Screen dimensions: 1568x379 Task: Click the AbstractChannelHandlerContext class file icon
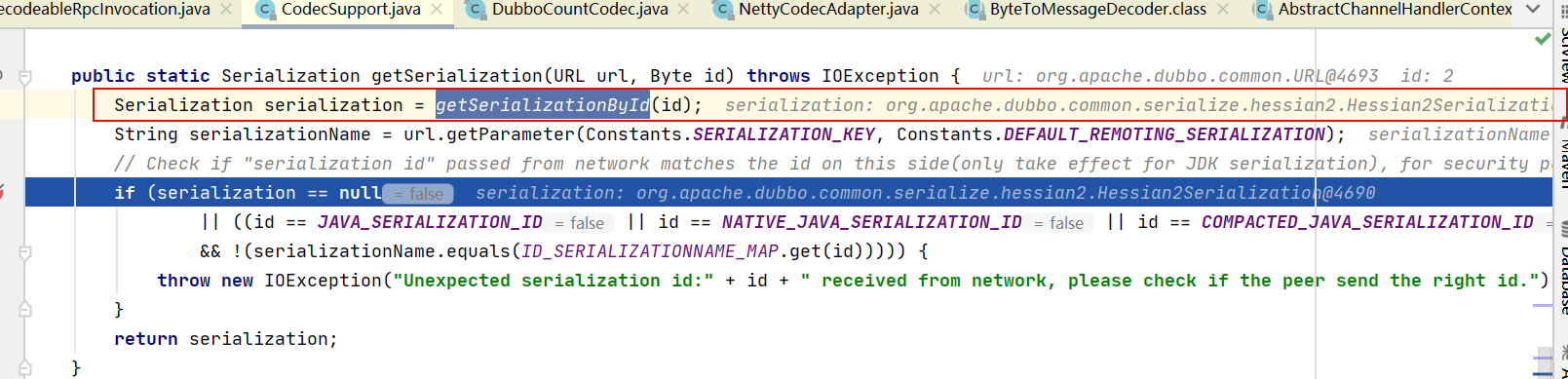point(1262,10)
